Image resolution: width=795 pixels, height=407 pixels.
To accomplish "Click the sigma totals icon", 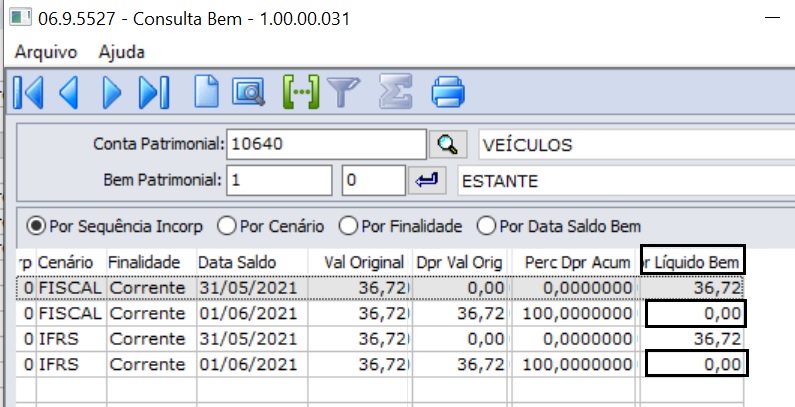I will click(x=395, y=91).
